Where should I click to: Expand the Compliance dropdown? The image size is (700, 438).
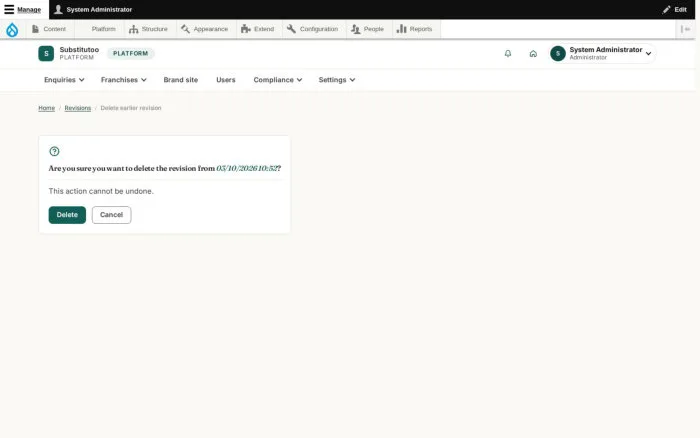click(x=278, y=80)
